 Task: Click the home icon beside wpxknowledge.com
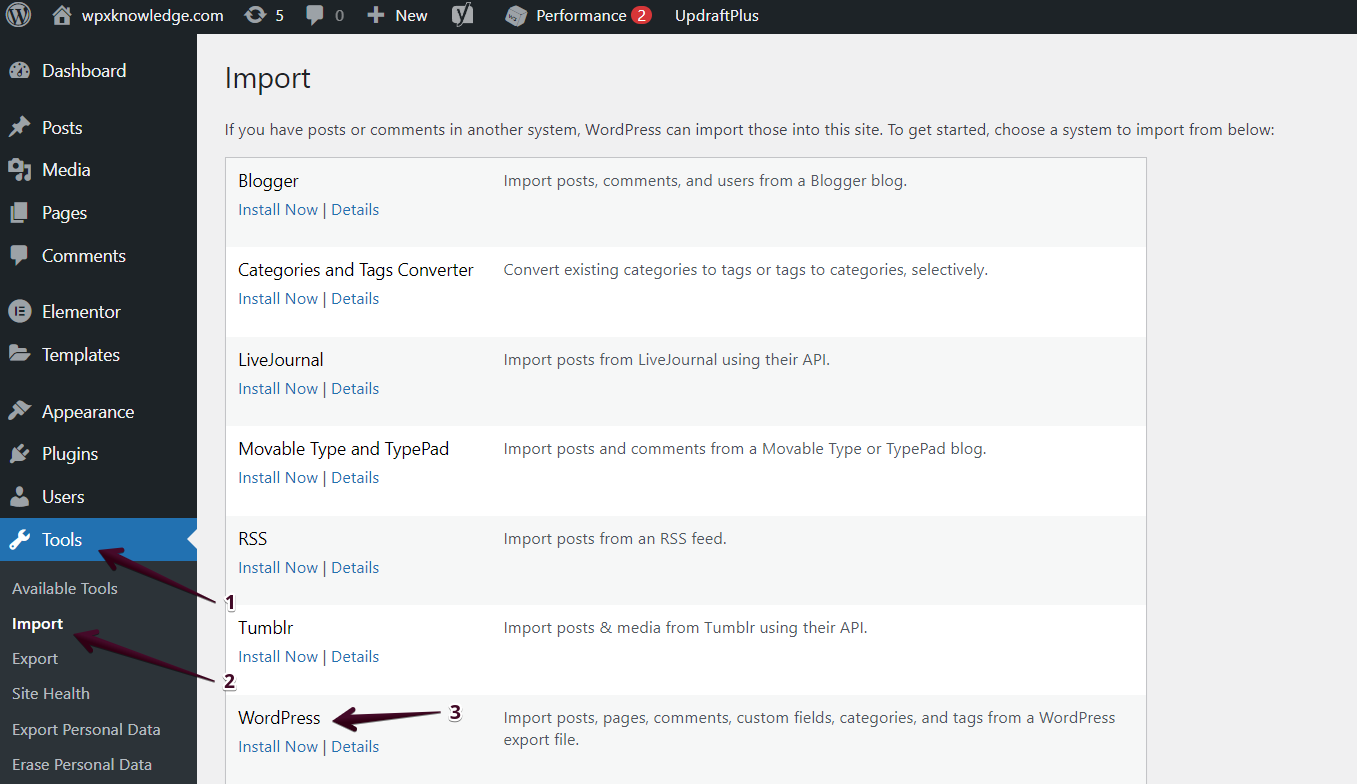tap(62, 16)
